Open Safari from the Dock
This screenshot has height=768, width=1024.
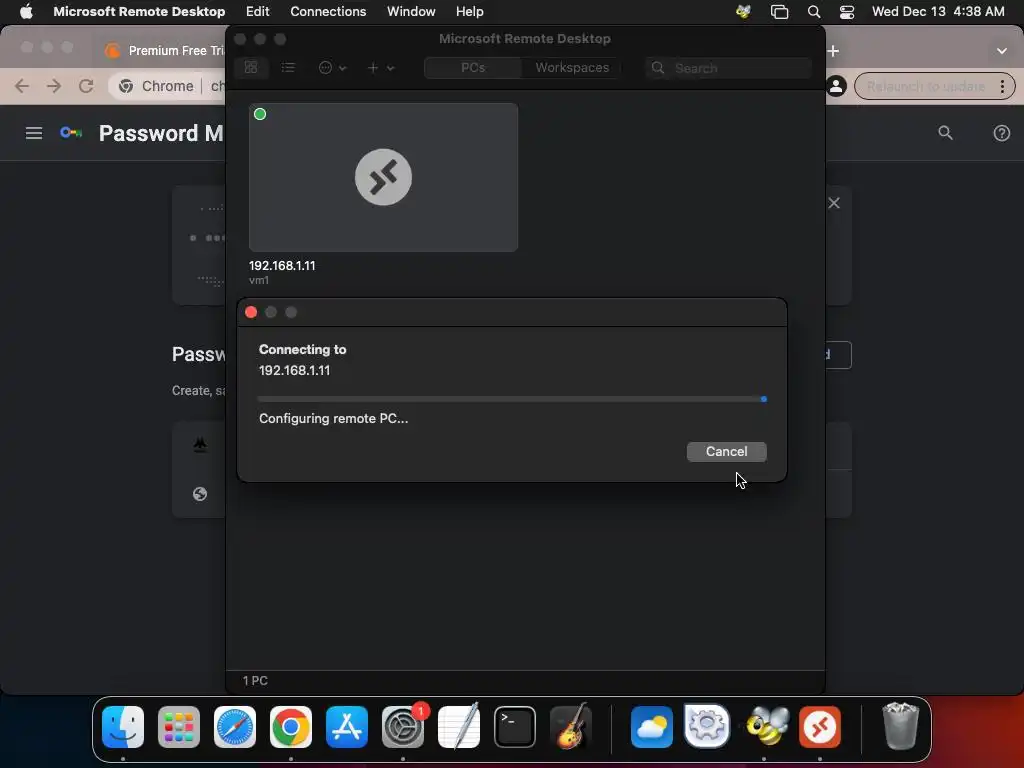pos(234,727)
